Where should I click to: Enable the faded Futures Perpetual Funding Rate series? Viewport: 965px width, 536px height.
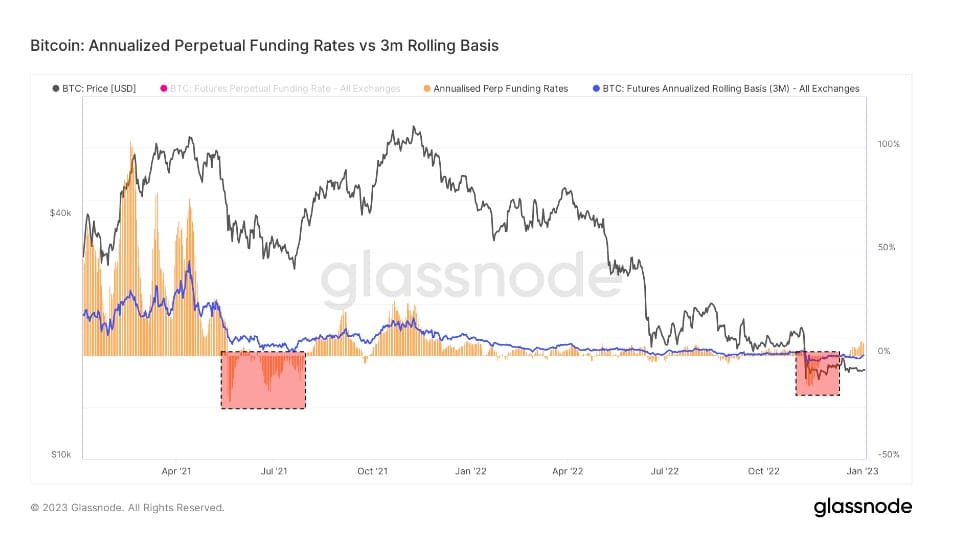click(280, 89)
